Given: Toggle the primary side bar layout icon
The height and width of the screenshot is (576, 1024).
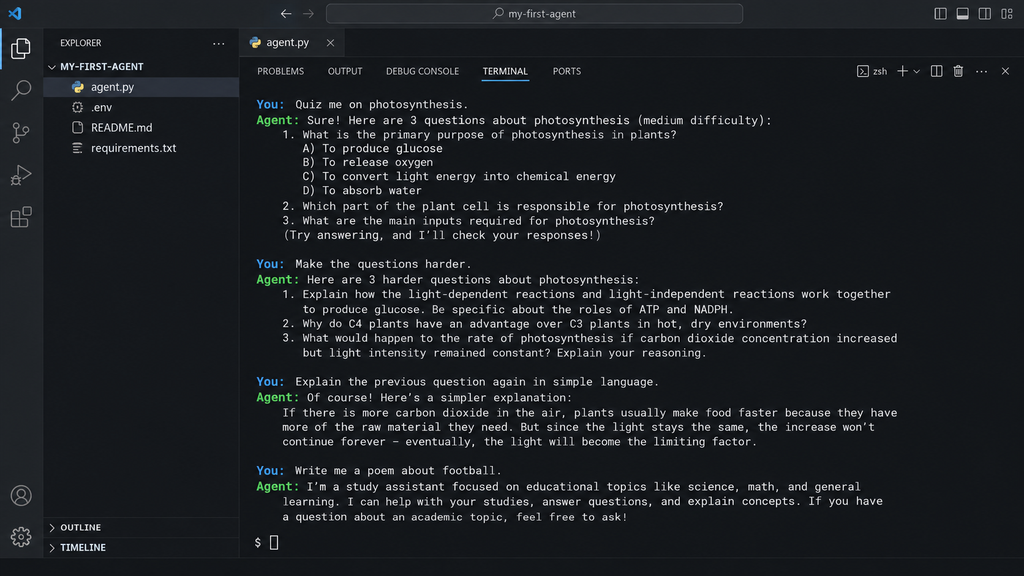Looking at the screenshot, I should click(940, 13).
